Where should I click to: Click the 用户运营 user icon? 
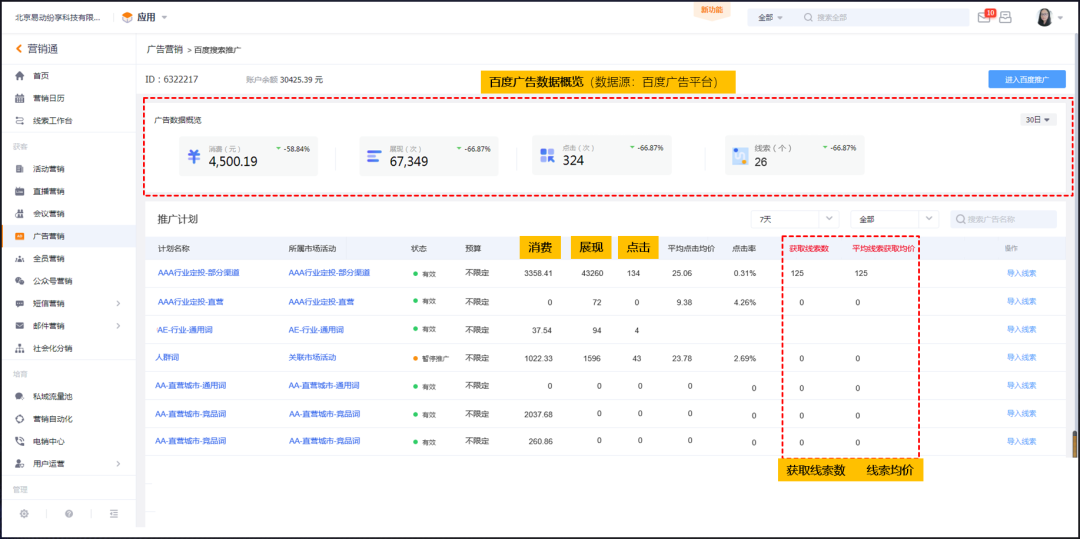pyautogui.click(x=19, y=464)
